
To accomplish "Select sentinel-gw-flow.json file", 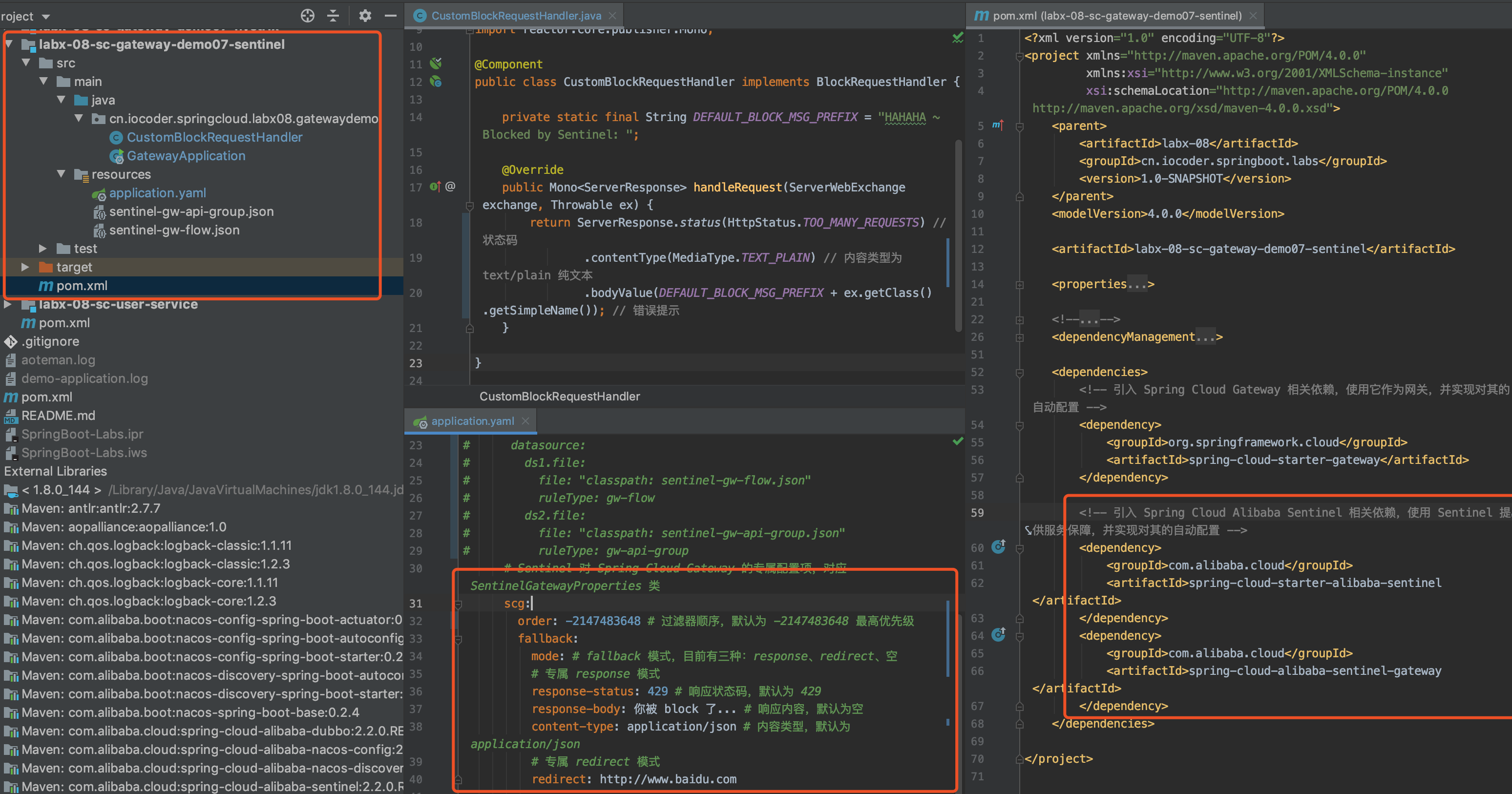I will (174, 230).
